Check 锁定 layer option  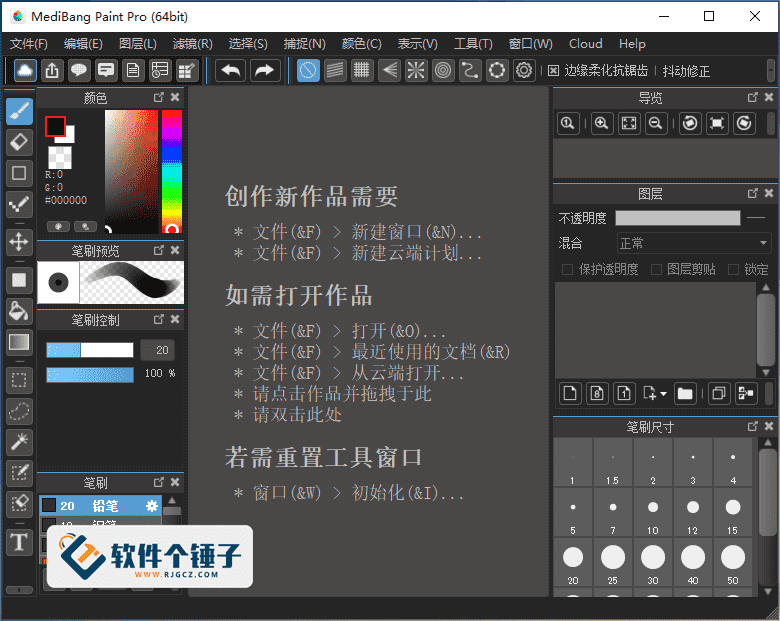733,270
